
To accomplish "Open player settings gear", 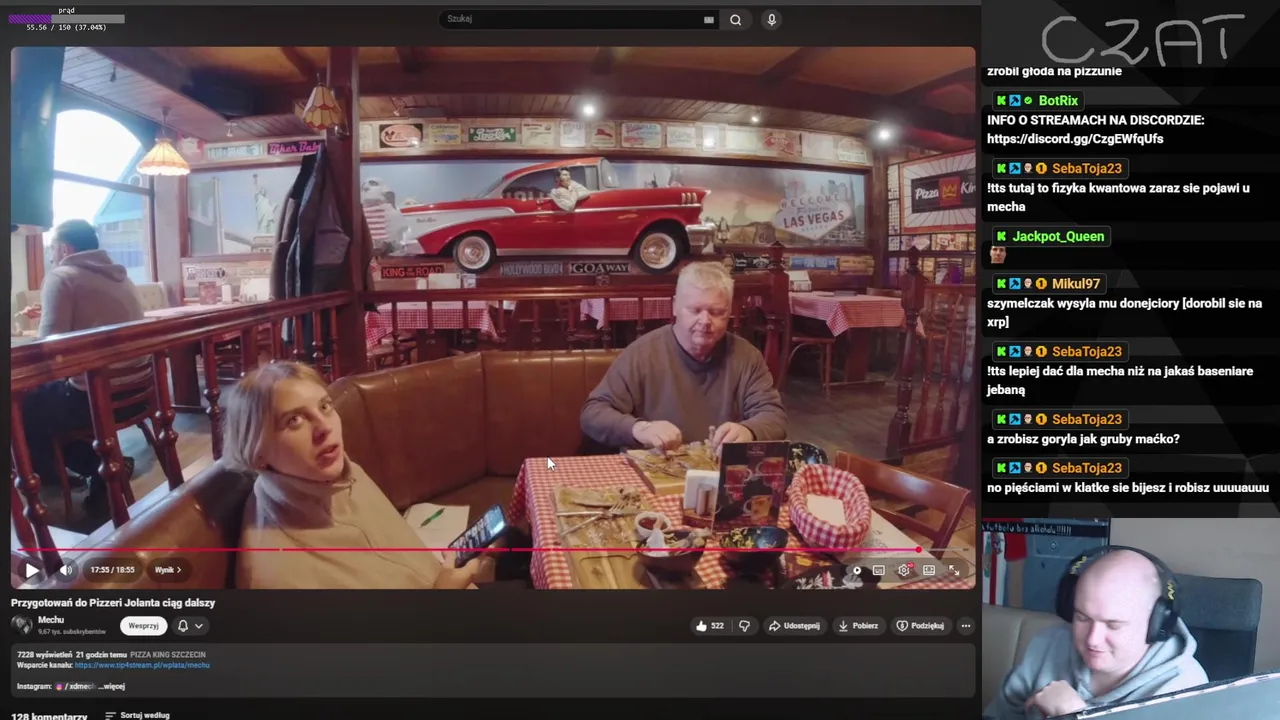I will click(x=904, y=570).
